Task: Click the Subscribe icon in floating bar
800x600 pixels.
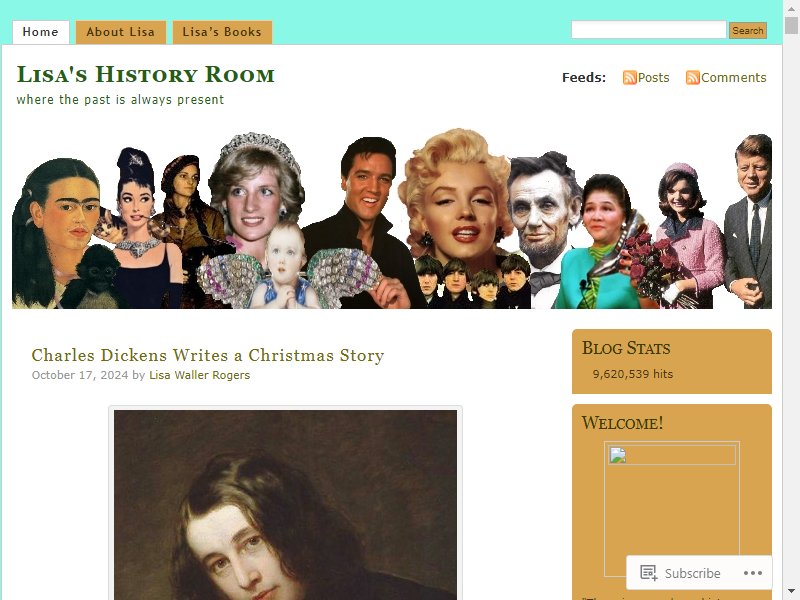Action: [x=649, y=572]
